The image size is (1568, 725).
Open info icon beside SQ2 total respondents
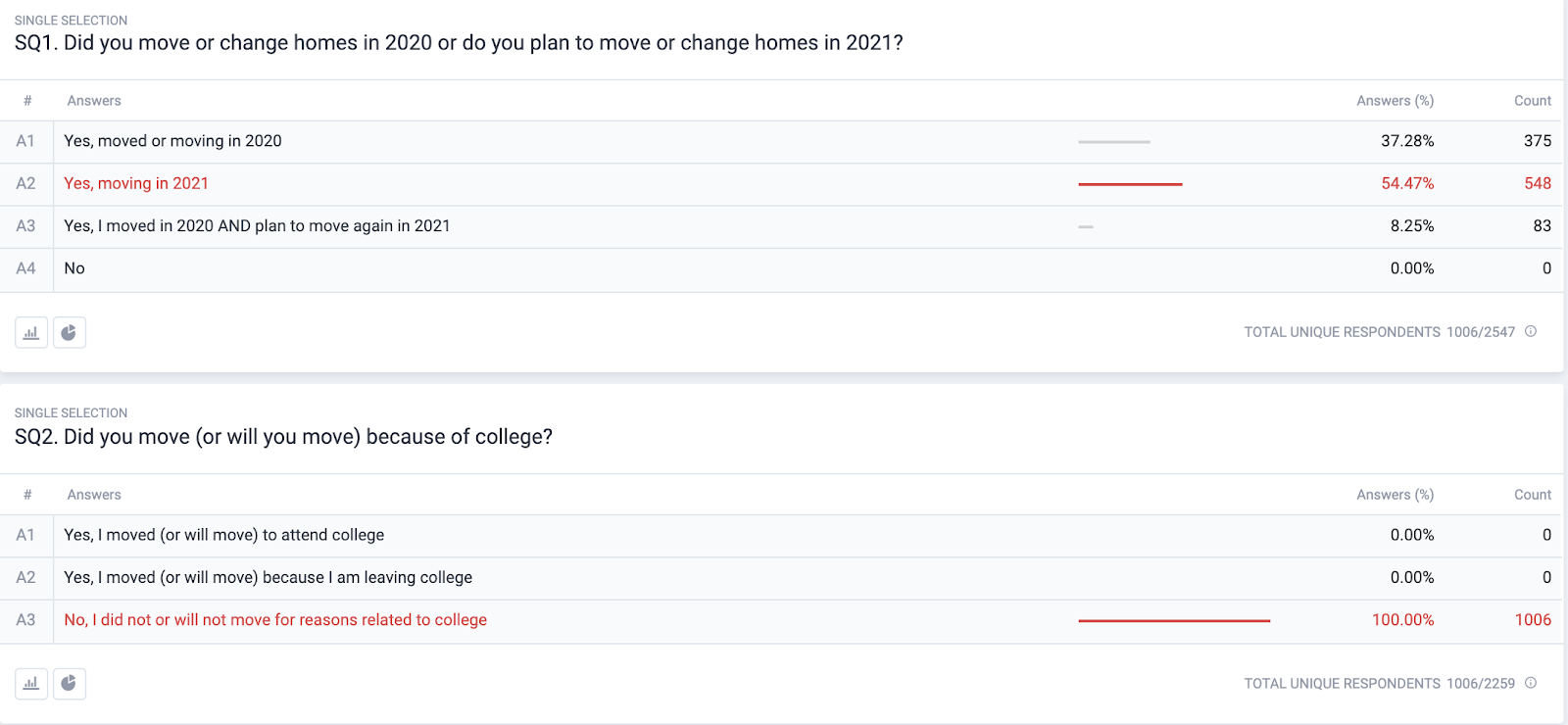tap(1531, 683)
